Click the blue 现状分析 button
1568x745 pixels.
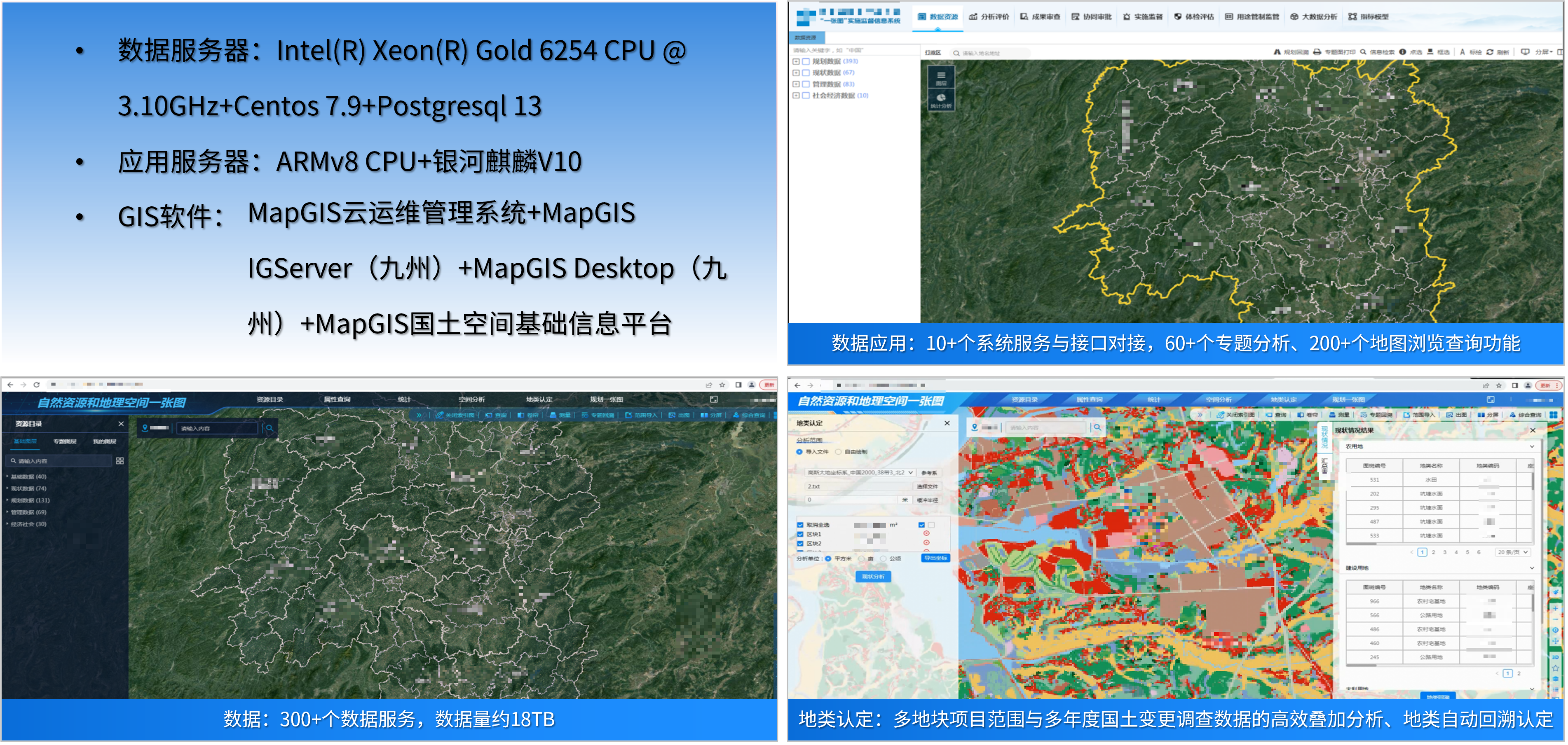[873, 577]
